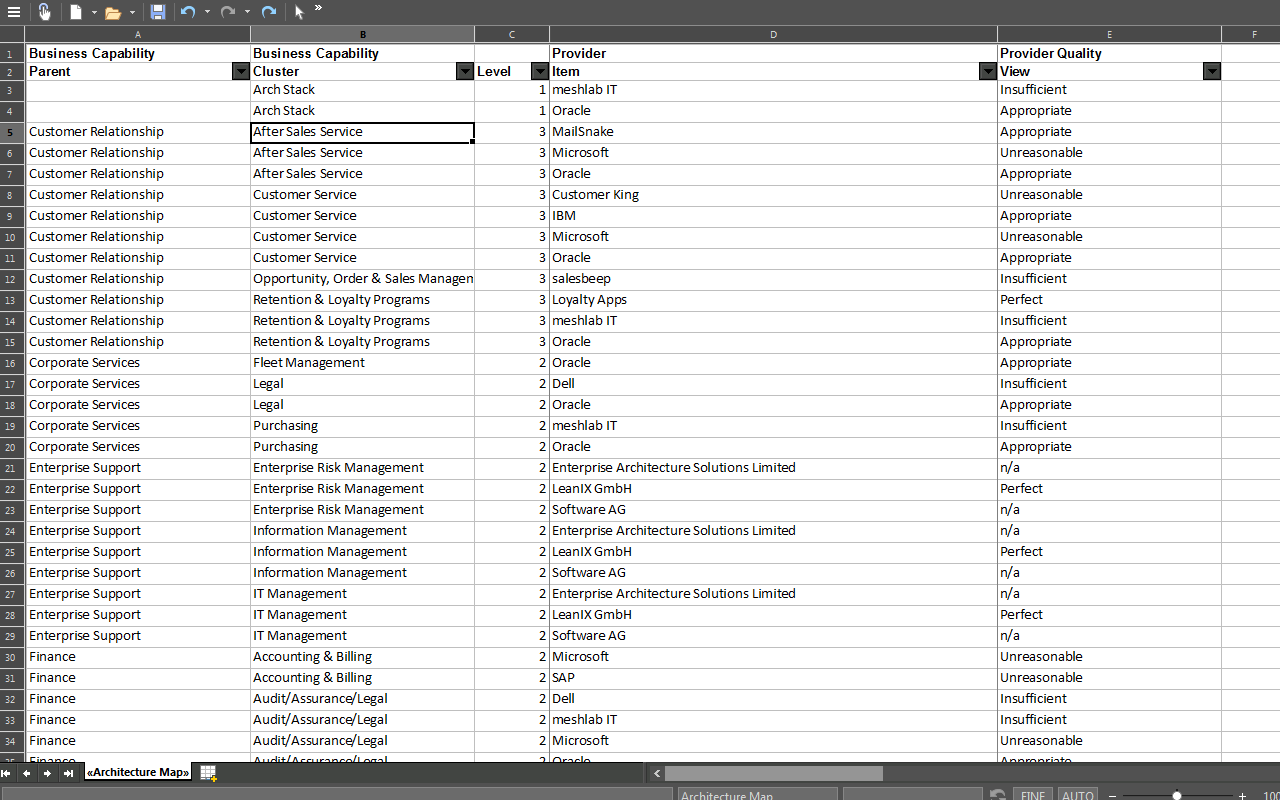Image resolution: width=1280 pixels, height=800 pixels.
Task: Click 'Customer King' cell
Action: click(773, 195)
